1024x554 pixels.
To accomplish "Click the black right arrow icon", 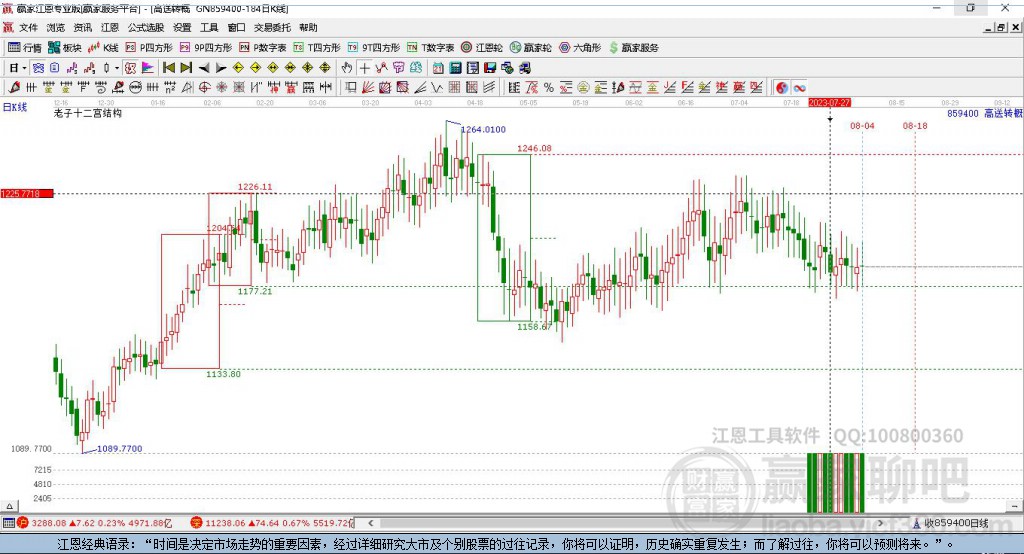I will click(221, 68).
